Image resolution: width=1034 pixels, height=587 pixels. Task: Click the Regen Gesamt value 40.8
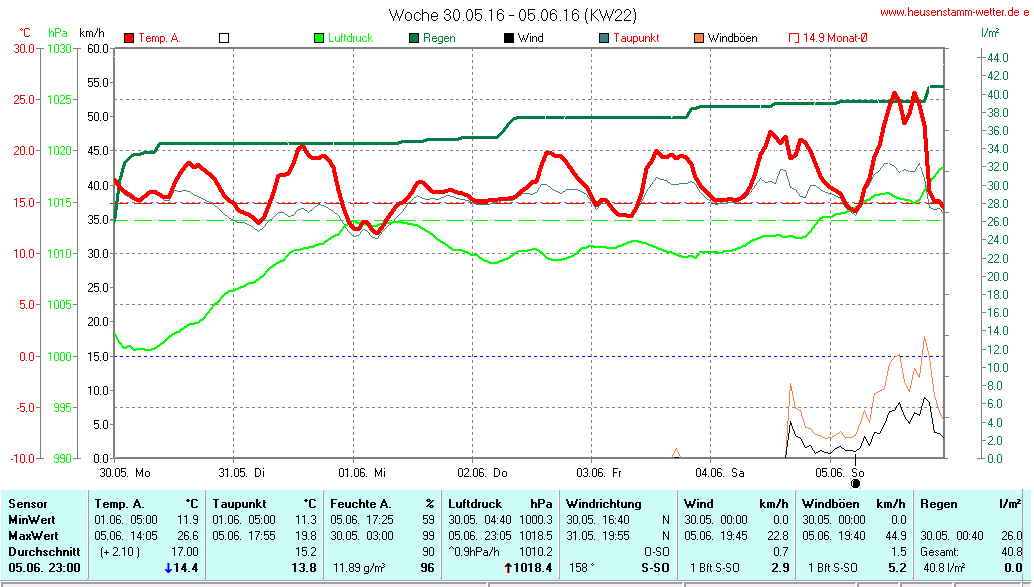click(x=1009, y=551)
